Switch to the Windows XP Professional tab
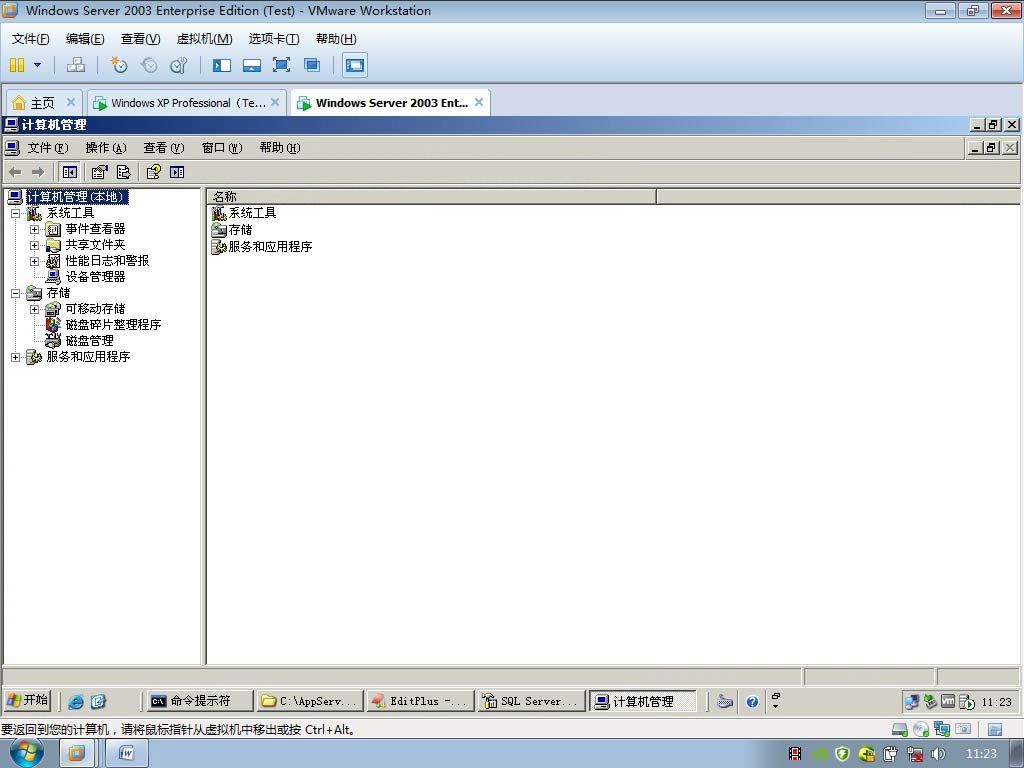 (x=188, y=103)
